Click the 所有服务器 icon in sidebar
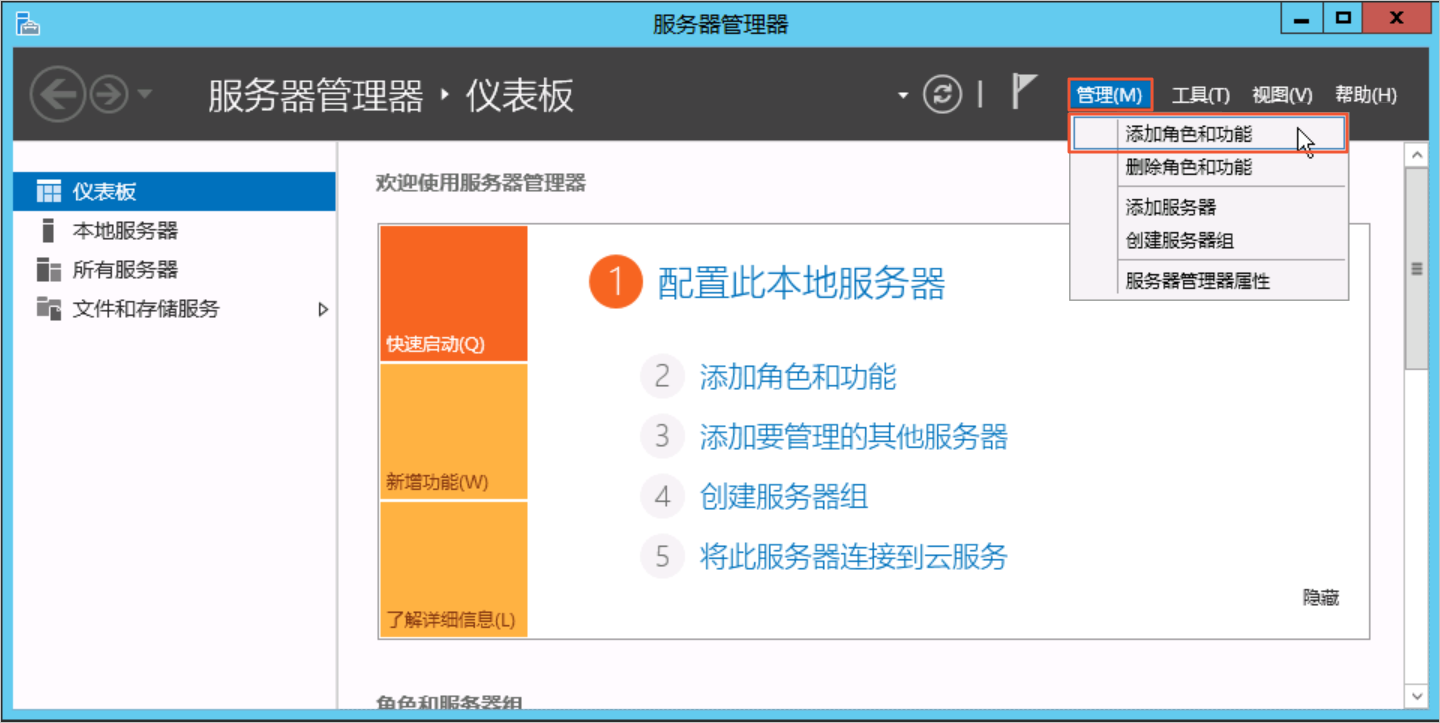Screen dimensions: 1440x723 48,270
